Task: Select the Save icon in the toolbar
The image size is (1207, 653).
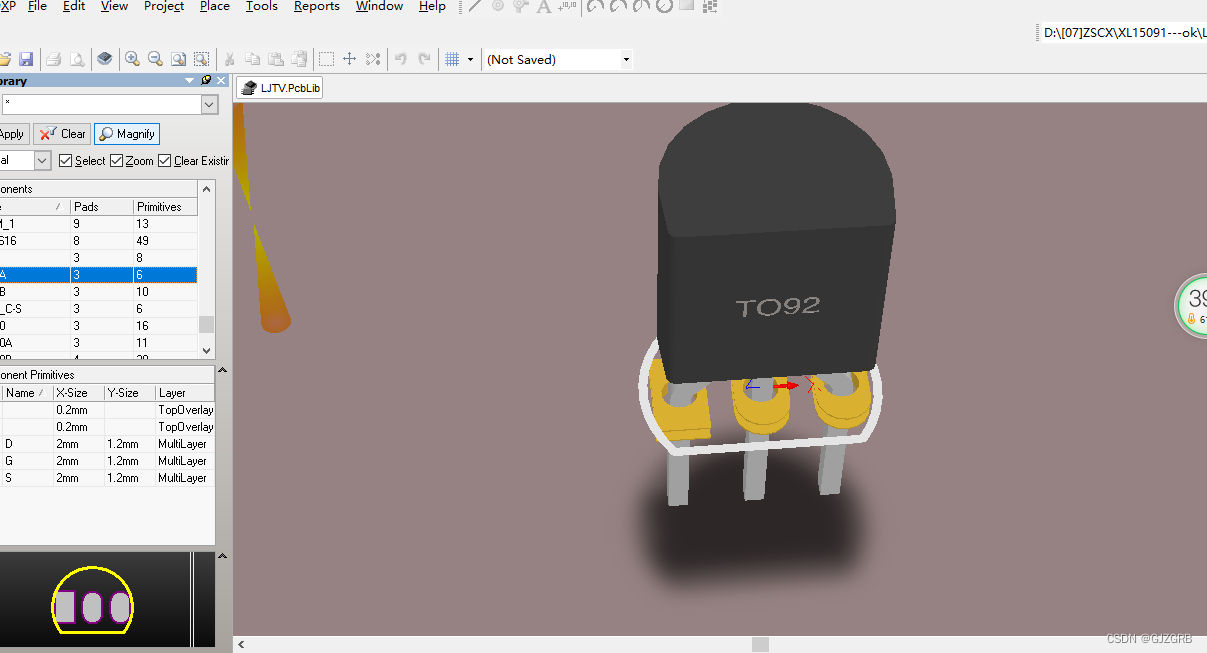Action: click(x=26, y=59)
